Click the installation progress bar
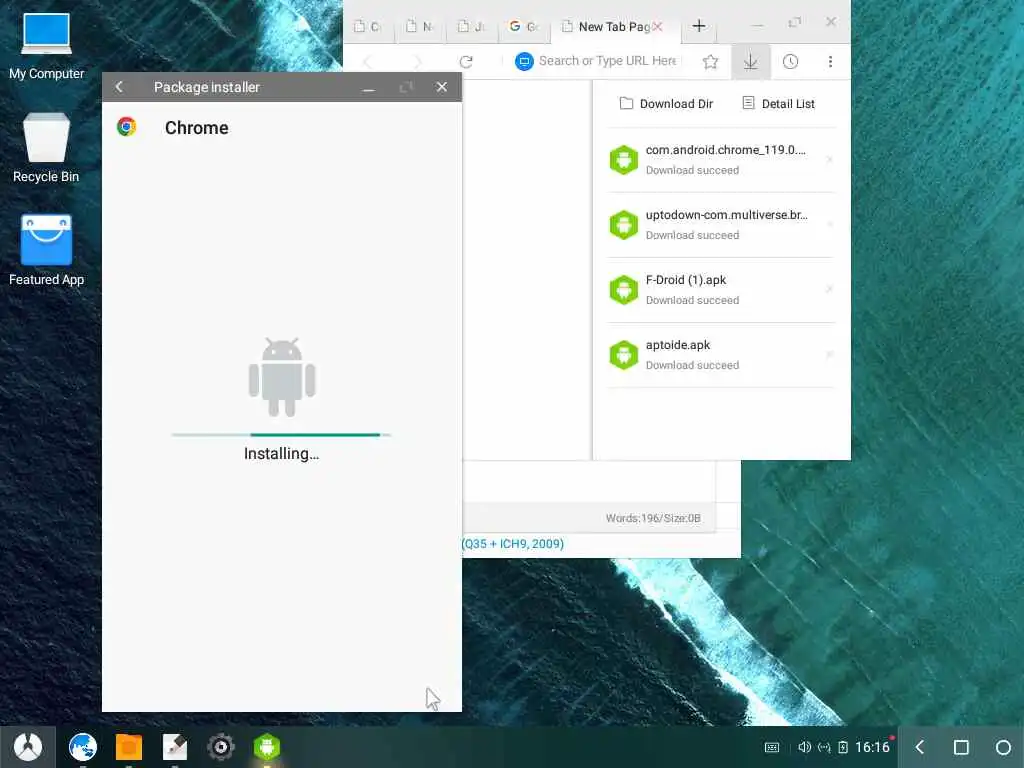 (x=281, y=434)
